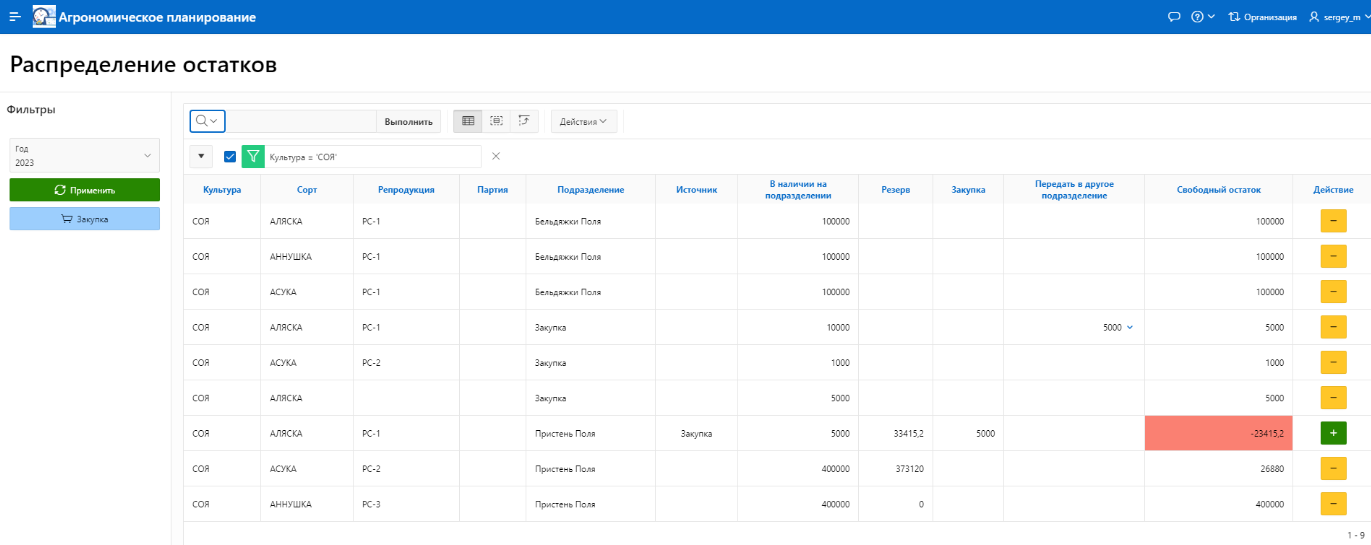Click the green Применить button

[x=84, y=190]
